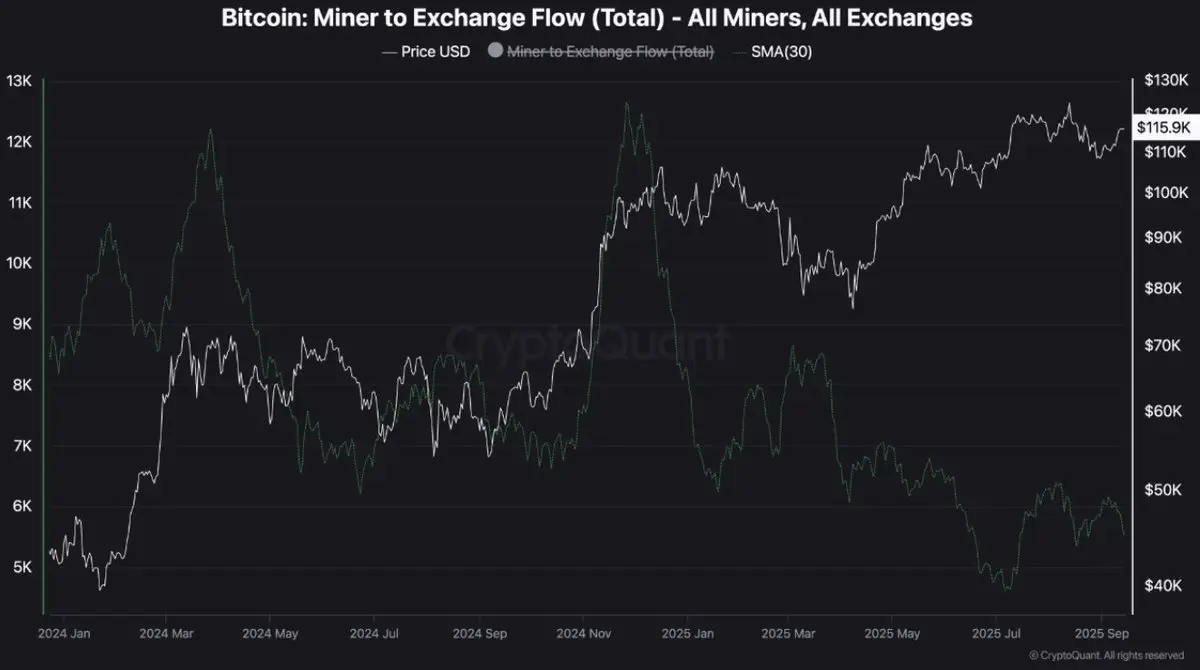This screenshot has width=1200, height=670.
Task: Enable the Miner to Exchange Flow (Total) series
Action: tap(599, 52)
